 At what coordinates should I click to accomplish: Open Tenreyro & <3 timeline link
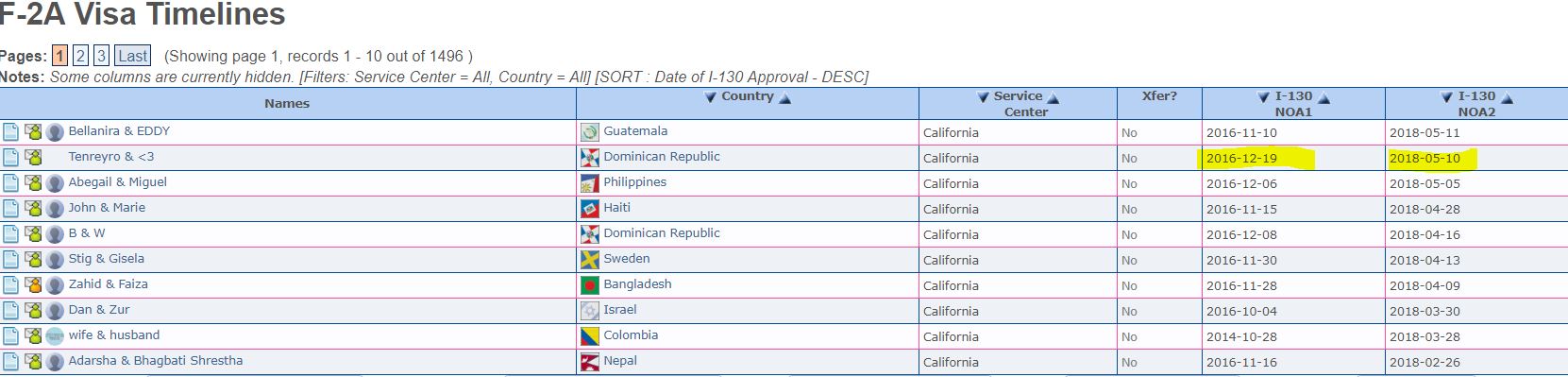[111, 157]
